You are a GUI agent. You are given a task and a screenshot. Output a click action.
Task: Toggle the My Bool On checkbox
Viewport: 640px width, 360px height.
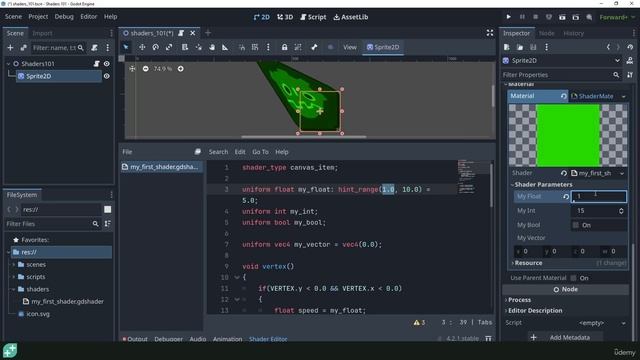tap(576, 225)
